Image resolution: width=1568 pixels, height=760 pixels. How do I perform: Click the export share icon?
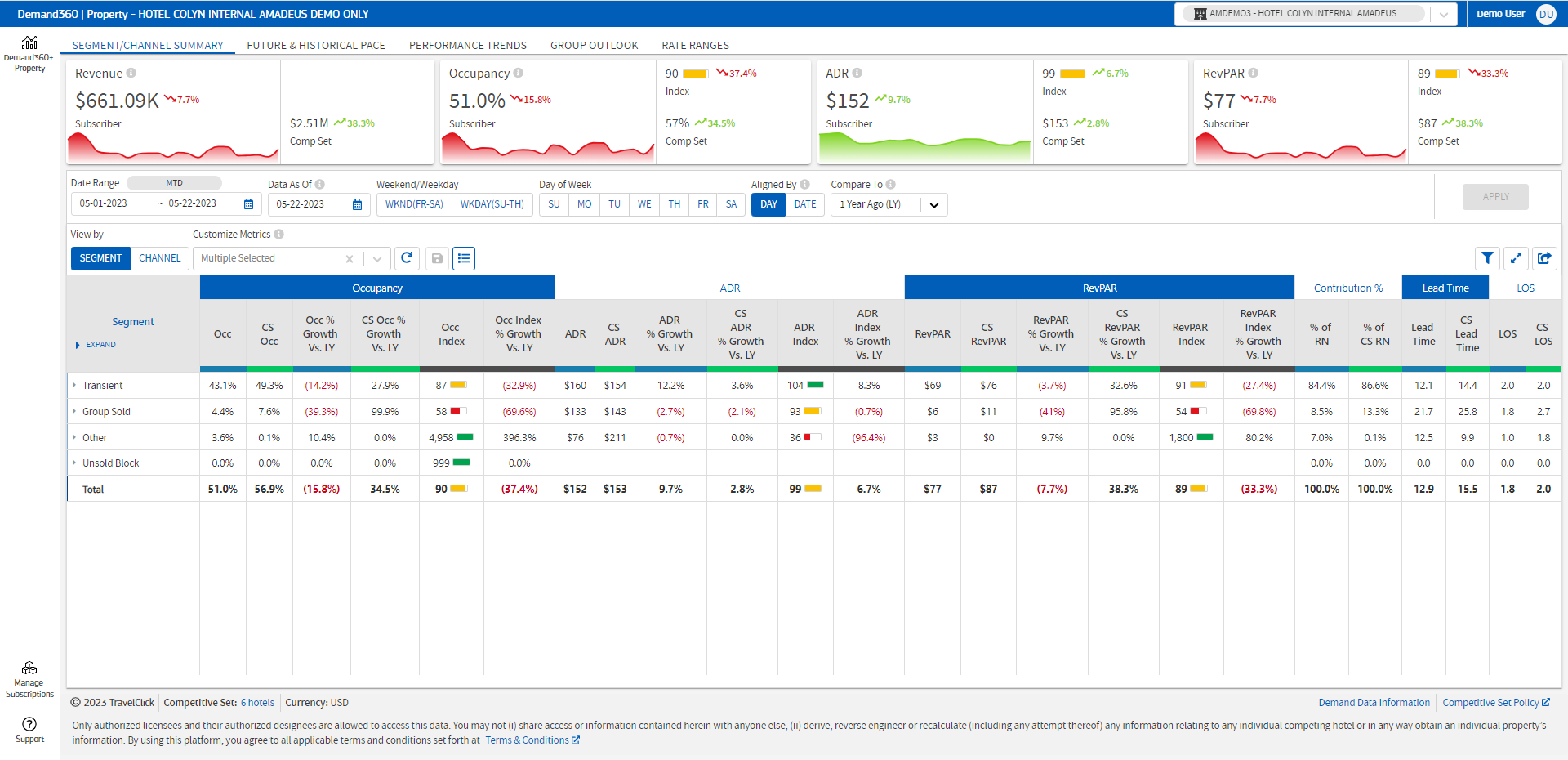(1544, 258)
